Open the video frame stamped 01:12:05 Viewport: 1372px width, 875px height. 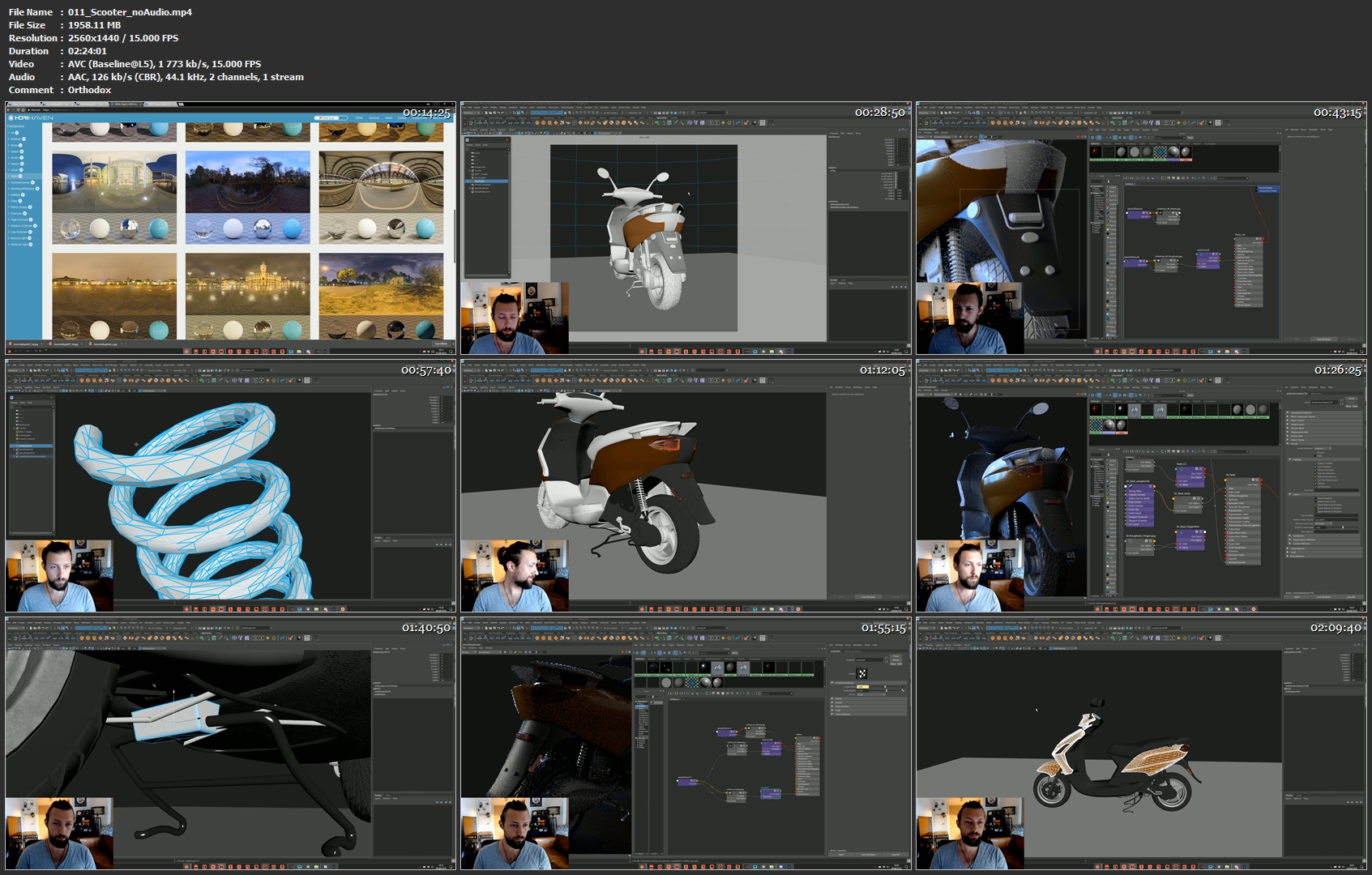pyautogui.click(x=686, y=486)
